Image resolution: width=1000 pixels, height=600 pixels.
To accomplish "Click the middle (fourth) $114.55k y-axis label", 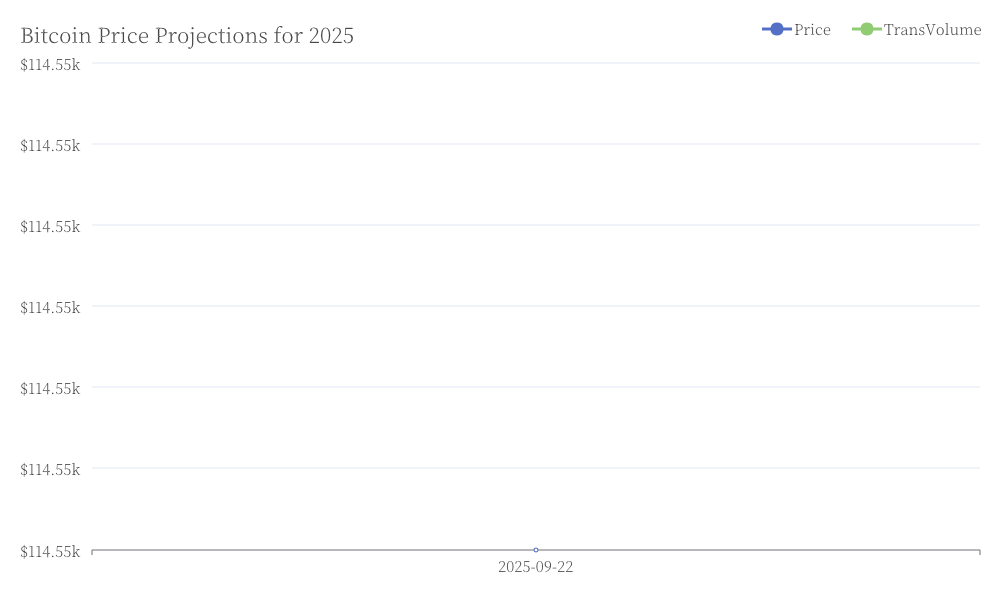I will pyautogui.click(x=50, y=307).
